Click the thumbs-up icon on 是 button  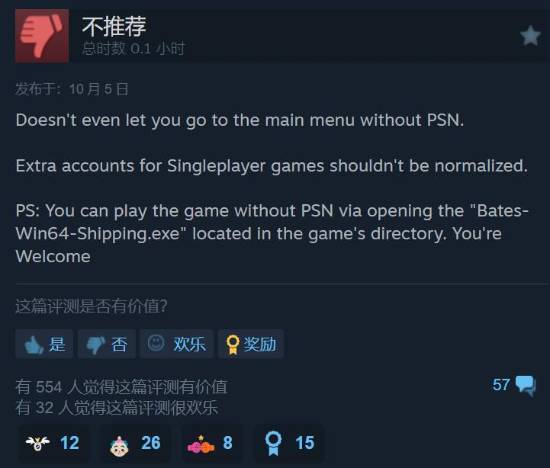34,345
